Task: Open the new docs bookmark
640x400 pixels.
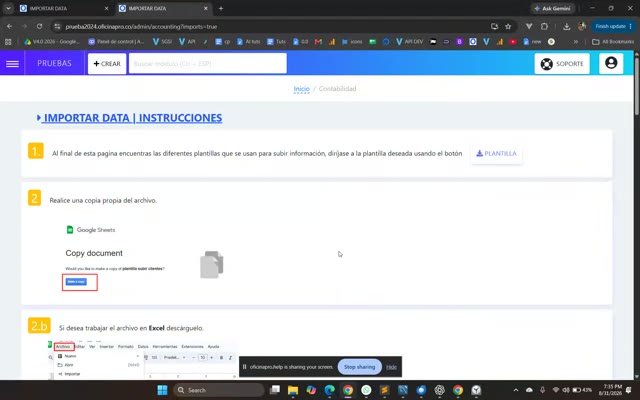Action: [532, 42]
